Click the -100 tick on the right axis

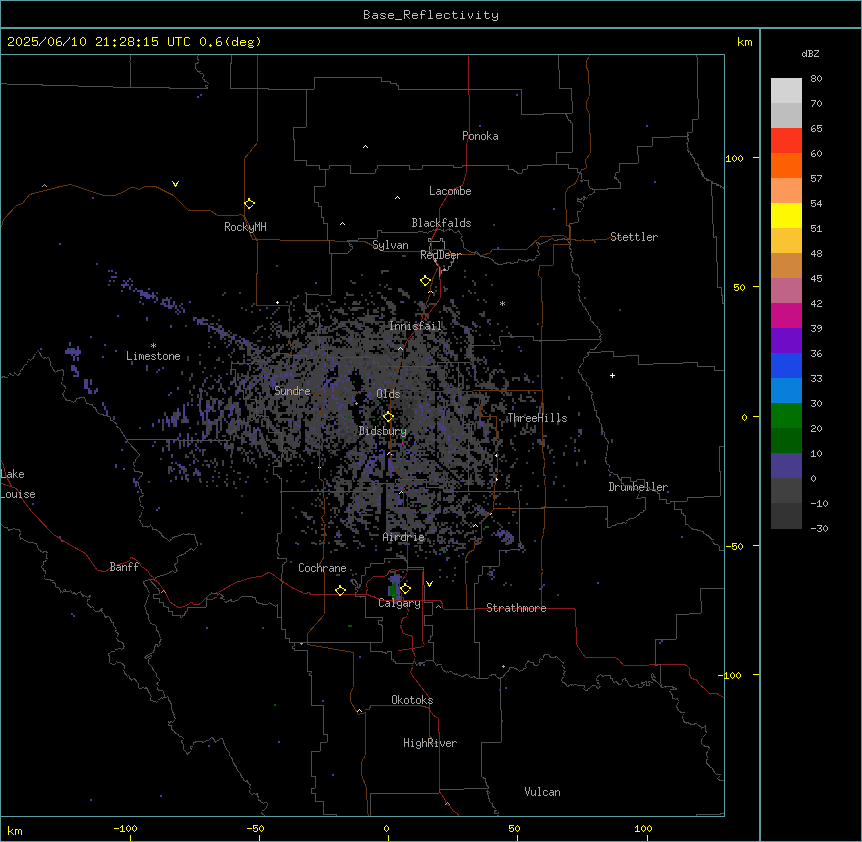tap(731, 675)
